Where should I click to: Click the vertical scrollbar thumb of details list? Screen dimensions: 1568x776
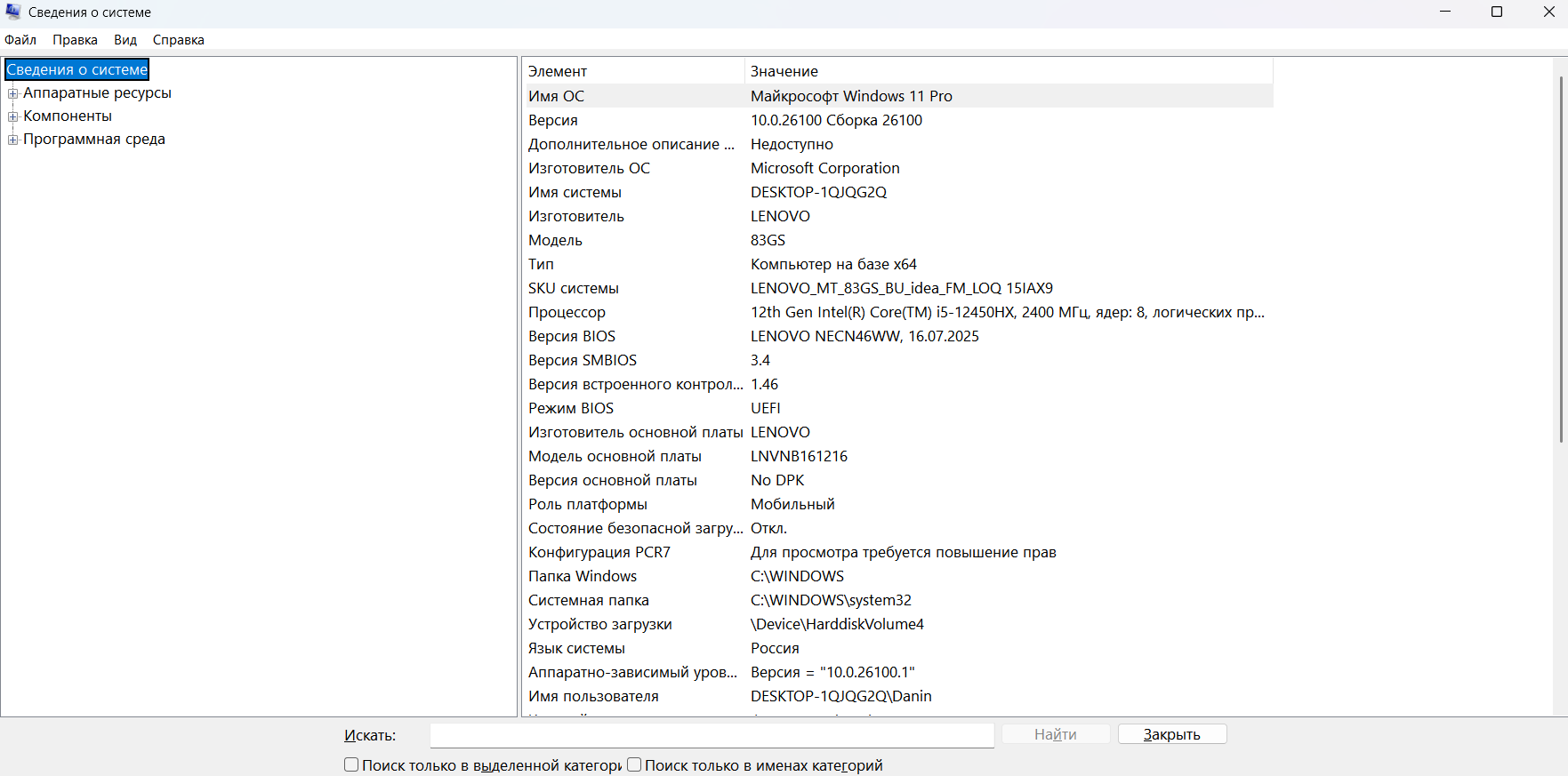pyautogui.click(x=1561, y=260)
